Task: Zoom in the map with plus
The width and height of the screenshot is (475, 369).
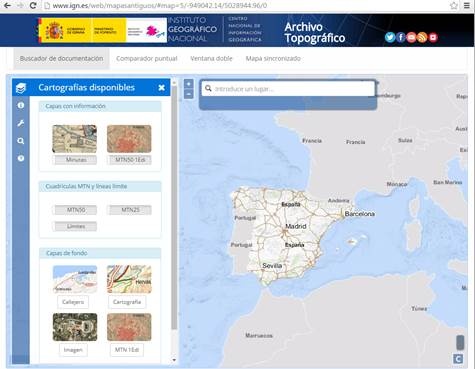Action: [189, 84]
